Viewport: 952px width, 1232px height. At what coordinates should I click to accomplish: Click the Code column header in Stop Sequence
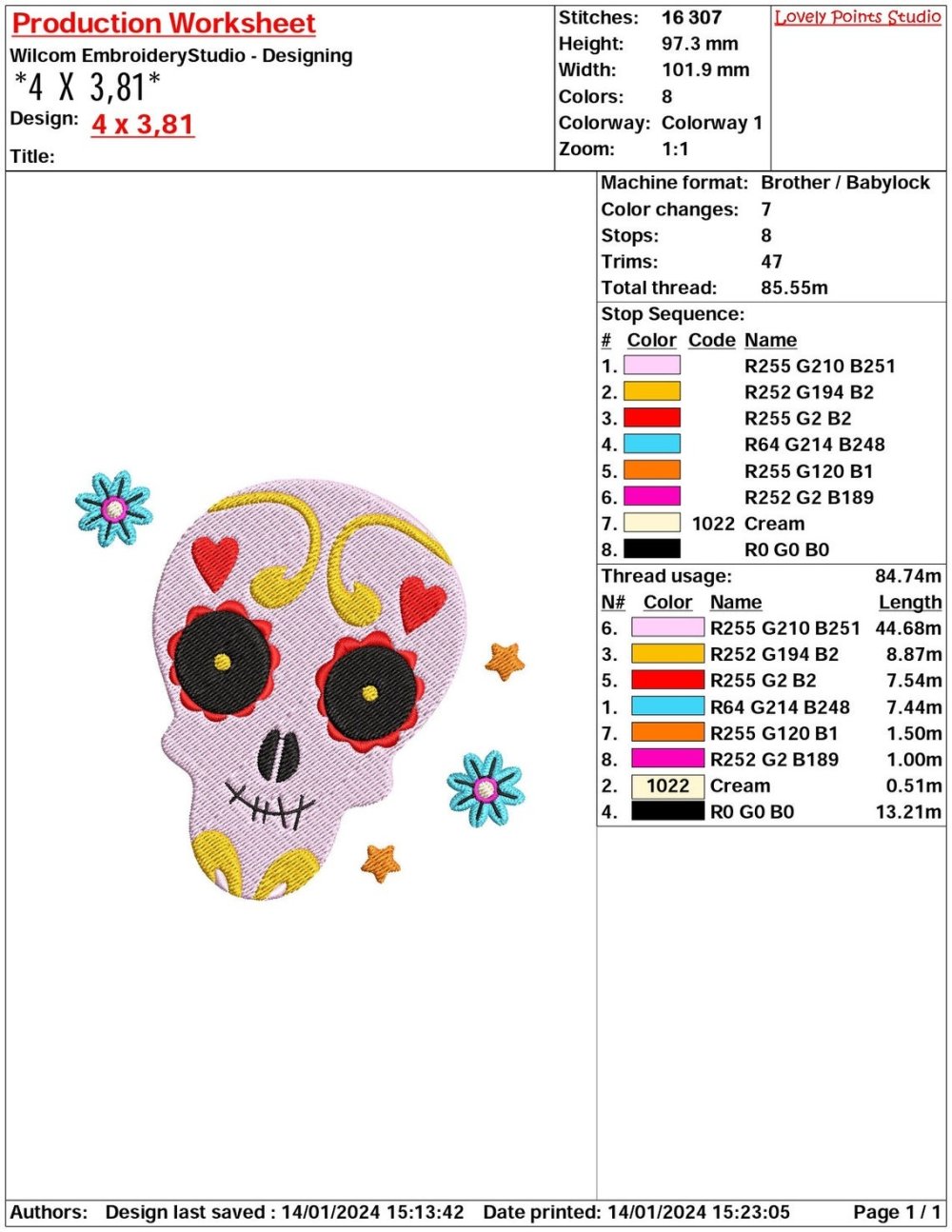pos(711,340)
